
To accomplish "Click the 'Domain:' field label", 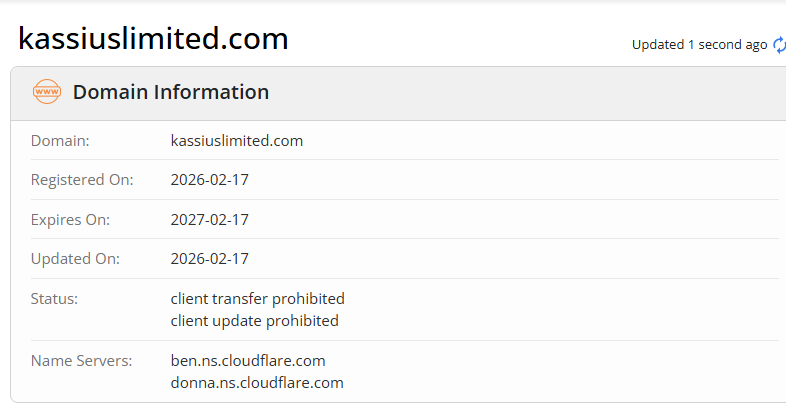I will click(x=60, y=141).
